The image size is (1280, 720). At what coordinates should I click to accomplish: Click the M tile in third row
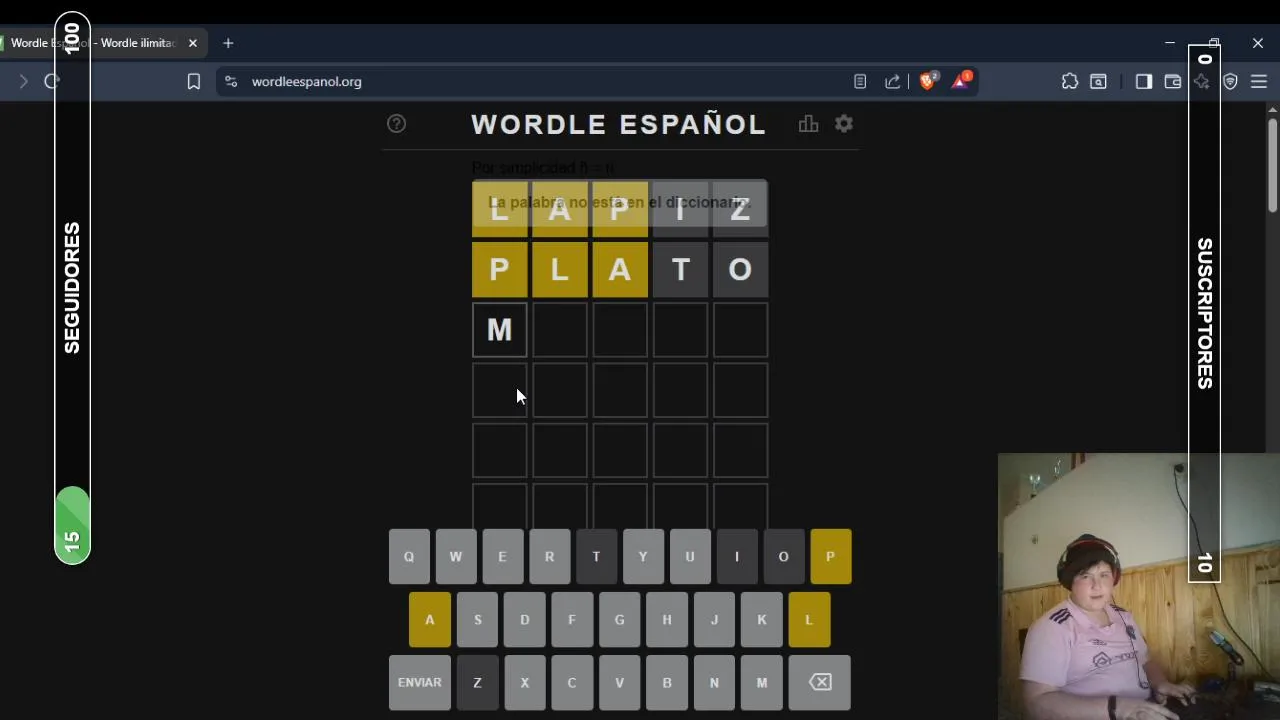[500, 330]
